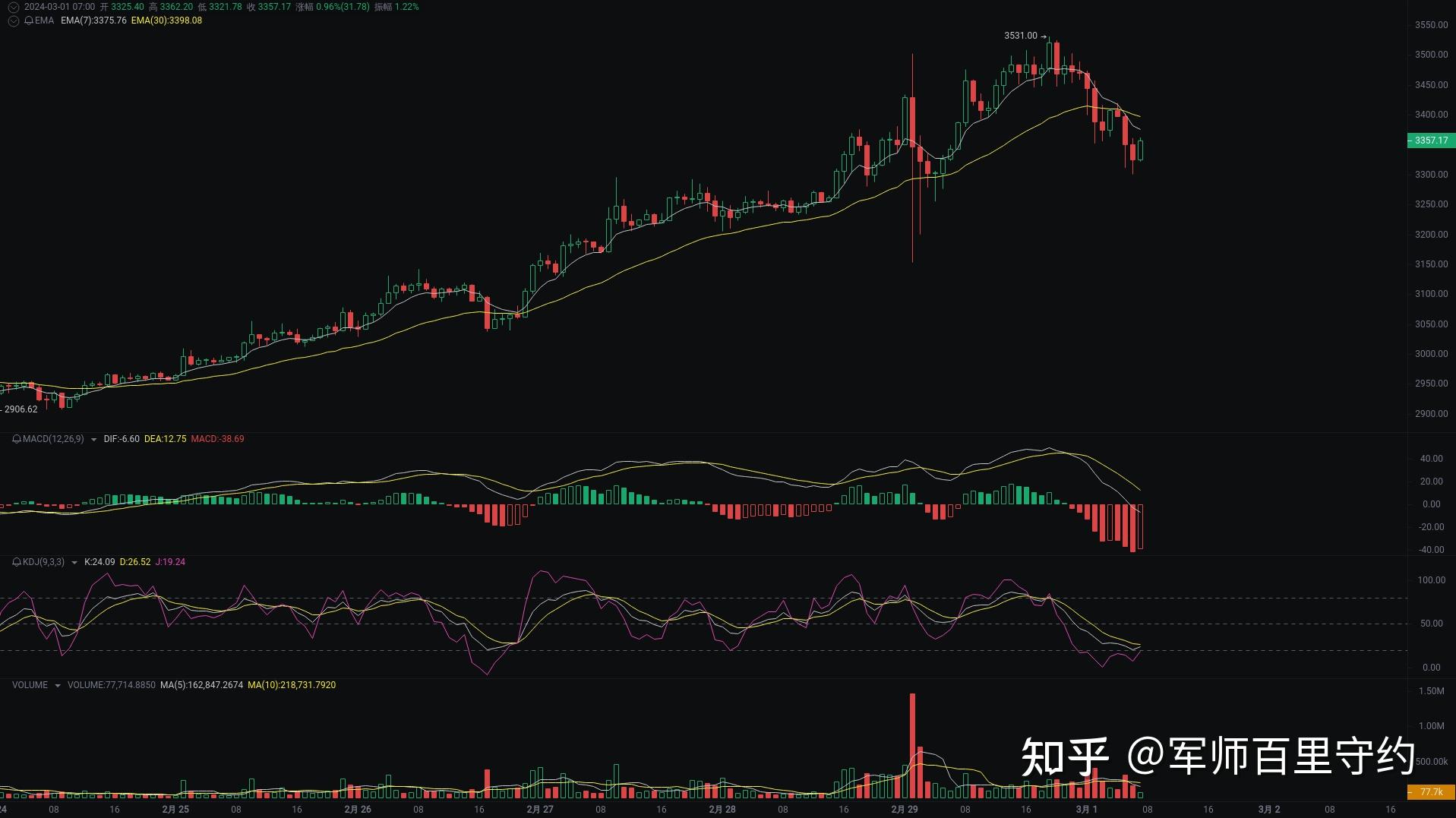Screen dimensions: 1456x818
Task: Select the MACD(12,26,9) indicator label
Action: pyautogui.click(x=53, y=439)
